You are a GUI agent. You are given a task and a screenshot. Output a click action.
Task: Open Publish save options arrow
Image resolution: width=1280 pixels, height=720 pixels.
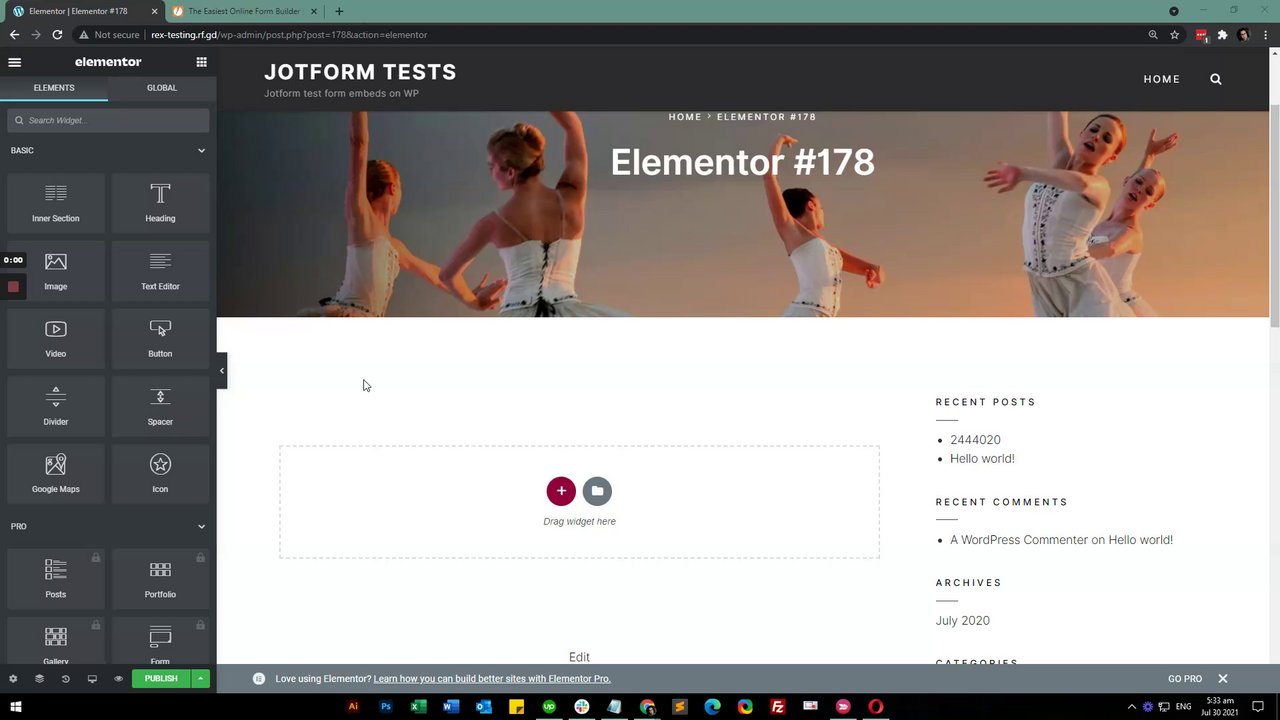[200, 679]
